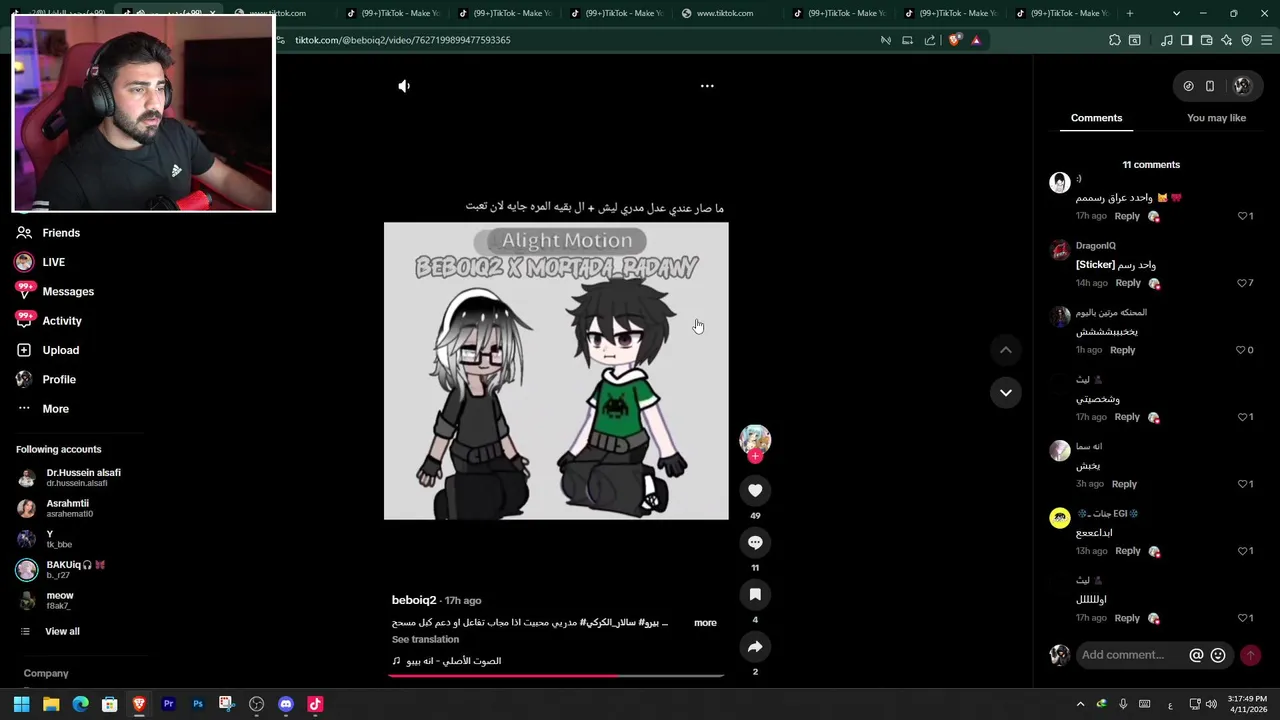
Task: Open the Brave Shields lion icon
Action: point(954,40)
